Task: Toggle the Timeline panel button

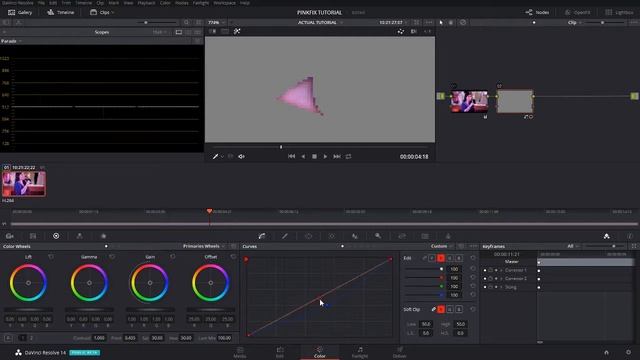Action: pyautogui.click(x=60, y=12)
